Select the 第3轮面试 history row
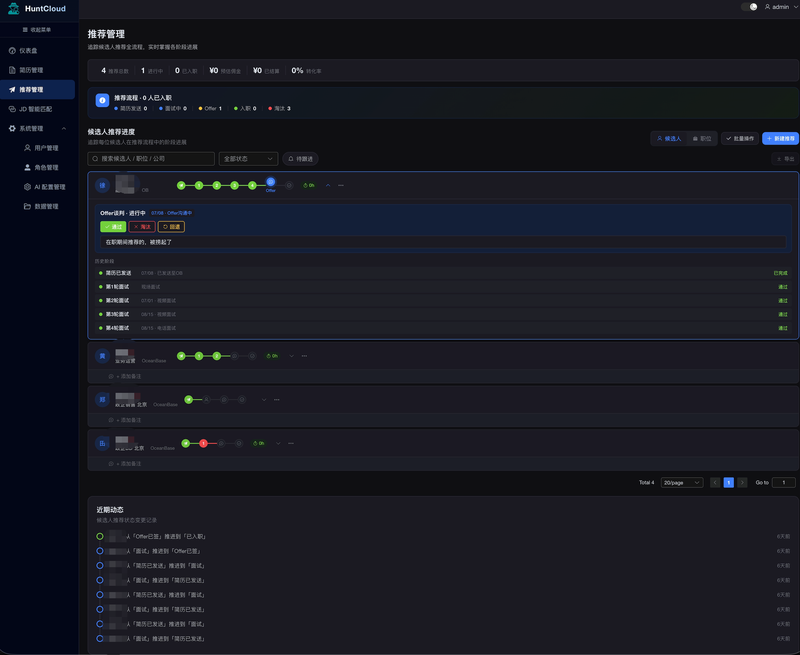 443,314
